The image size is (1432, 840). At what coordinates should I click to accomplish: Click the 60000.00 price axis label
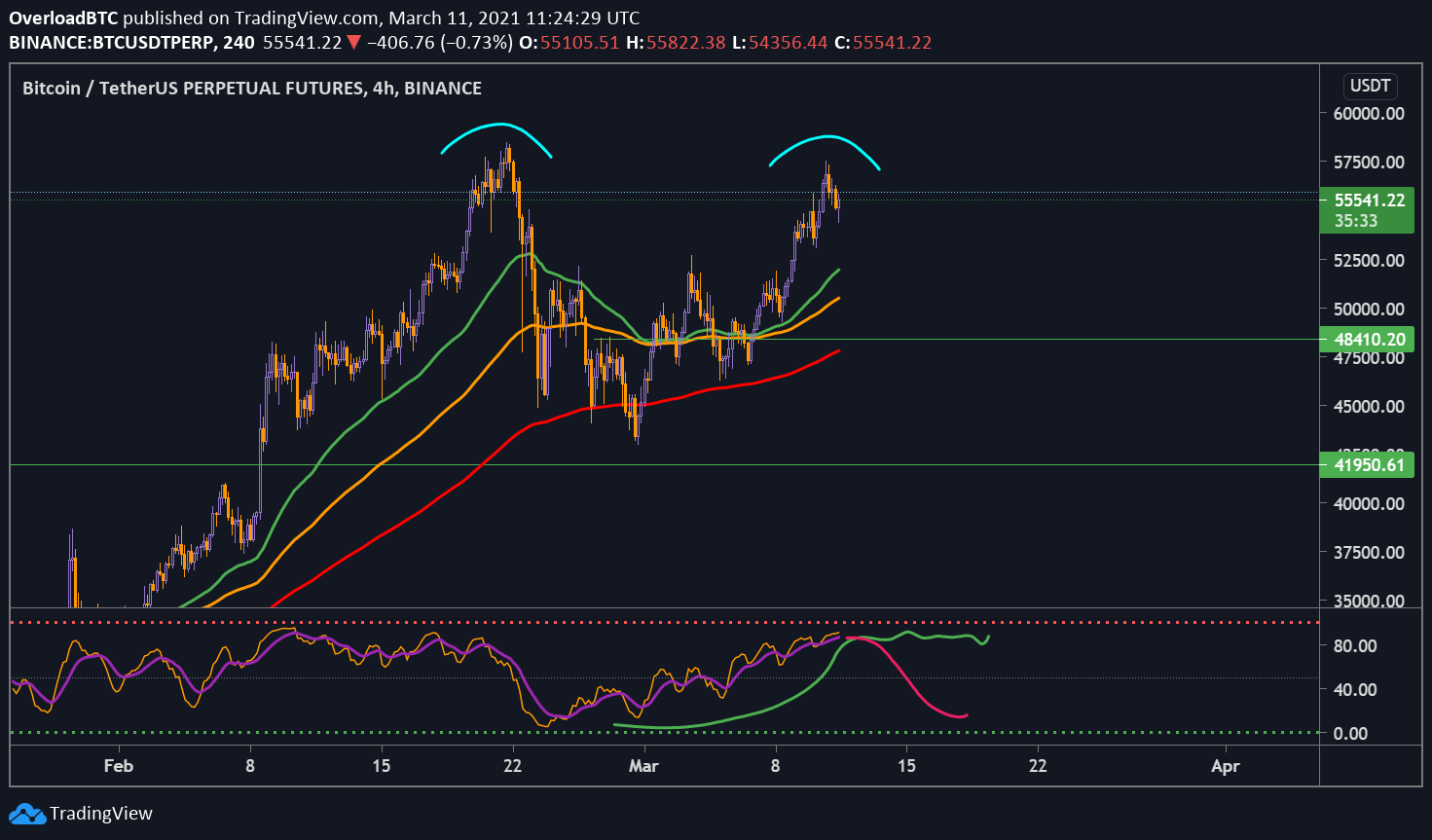[x=1369, y=113]
